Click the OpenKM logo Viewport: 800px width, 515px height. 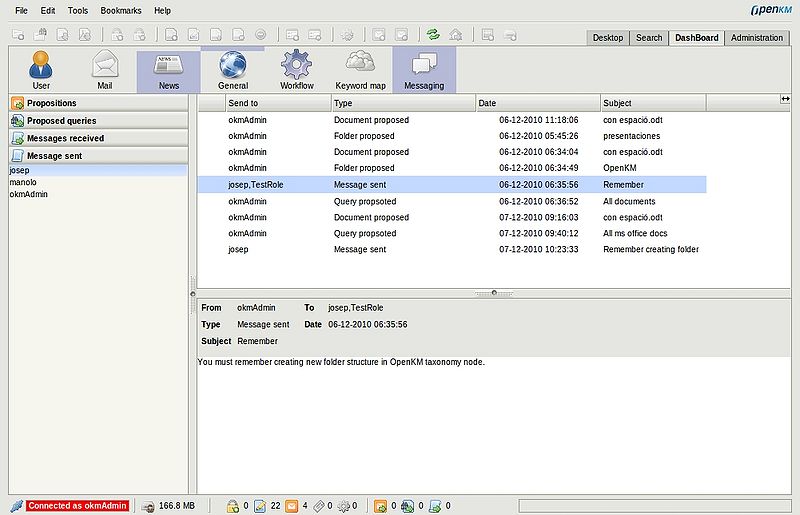point(771,10)
